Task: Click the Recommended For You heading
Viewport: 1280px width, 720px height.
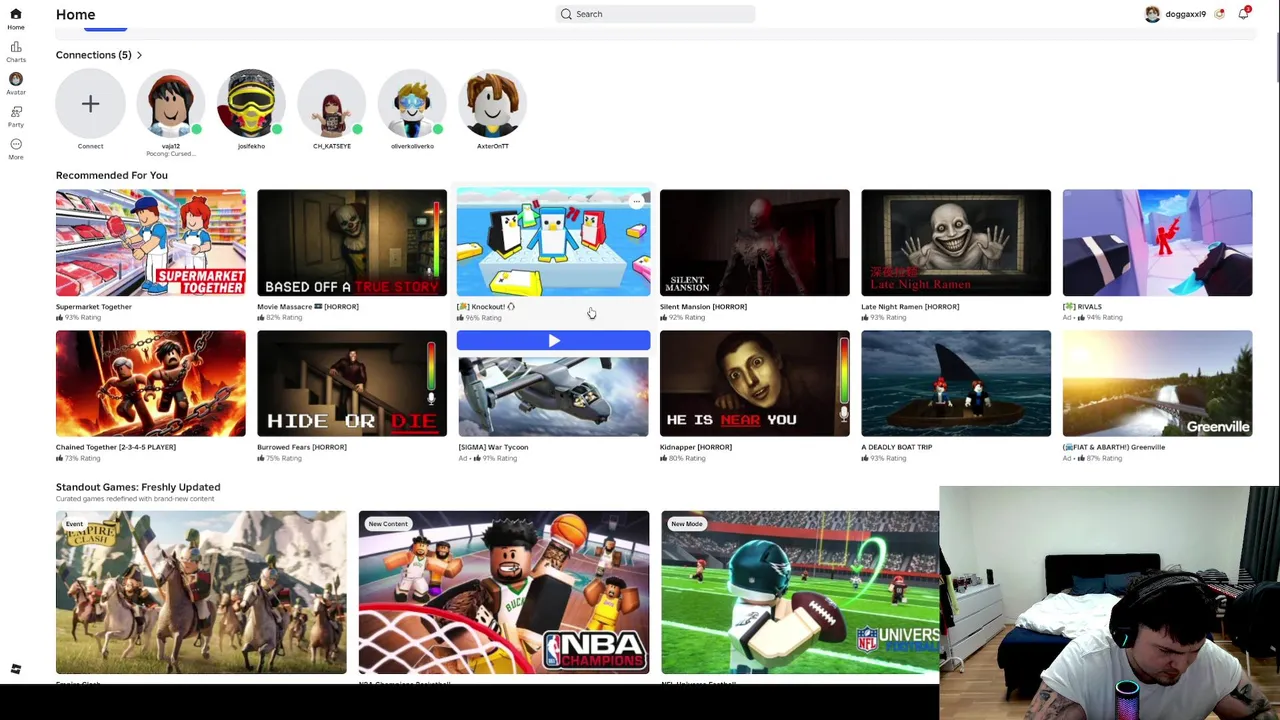Action: 112,175
